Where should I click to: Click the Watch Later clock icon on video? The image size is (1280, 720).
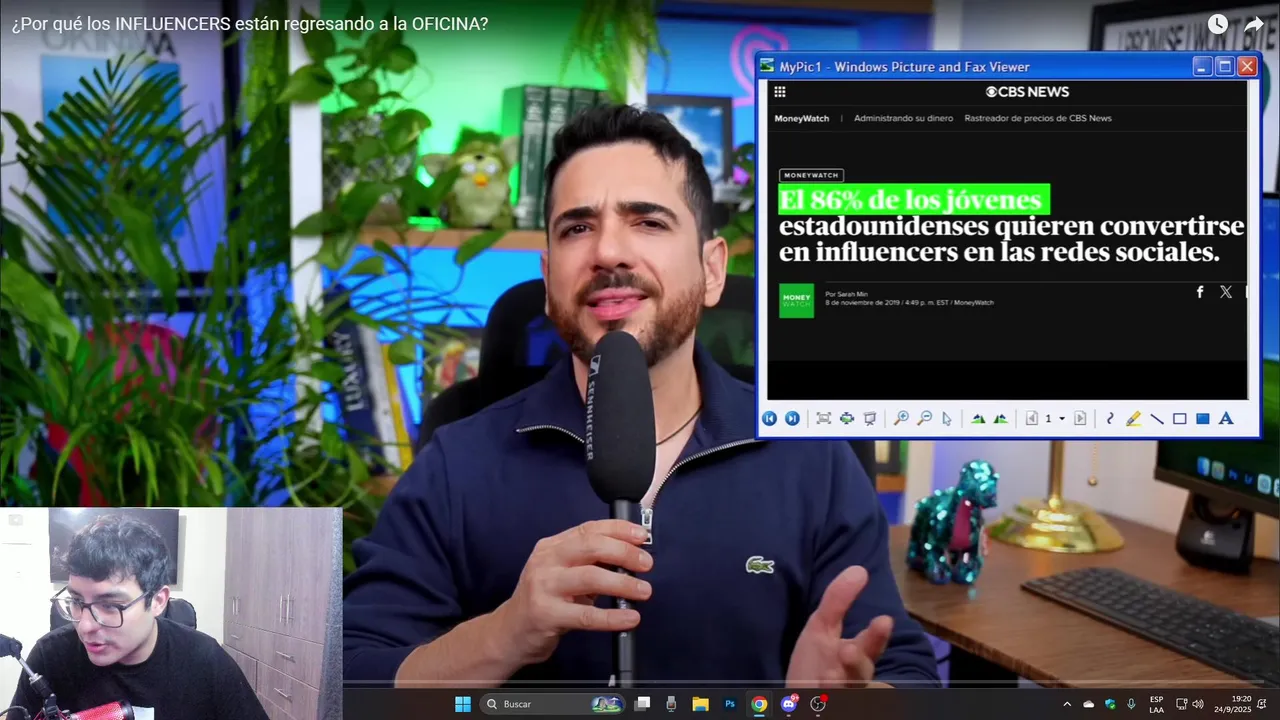tap(1217, 25)
